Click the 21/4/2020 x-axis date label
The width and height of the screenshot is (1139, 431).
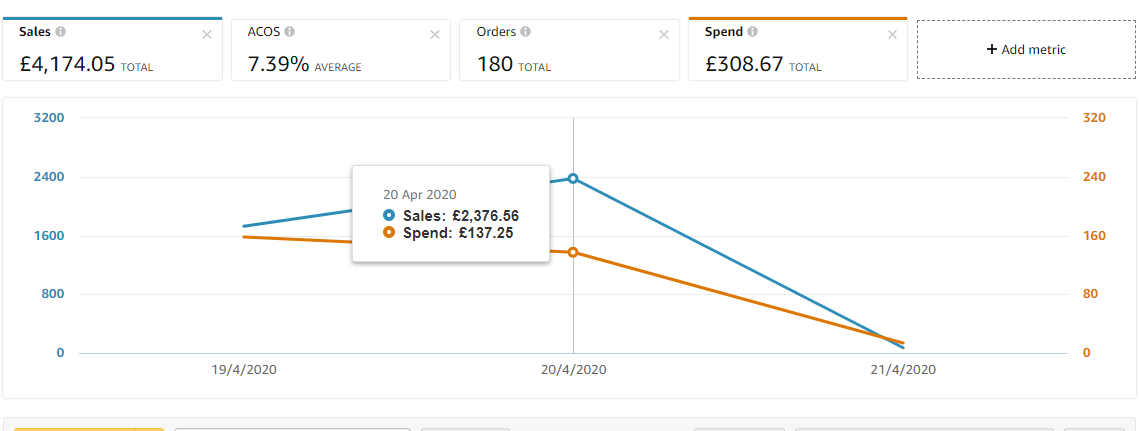tap(904, 369)
